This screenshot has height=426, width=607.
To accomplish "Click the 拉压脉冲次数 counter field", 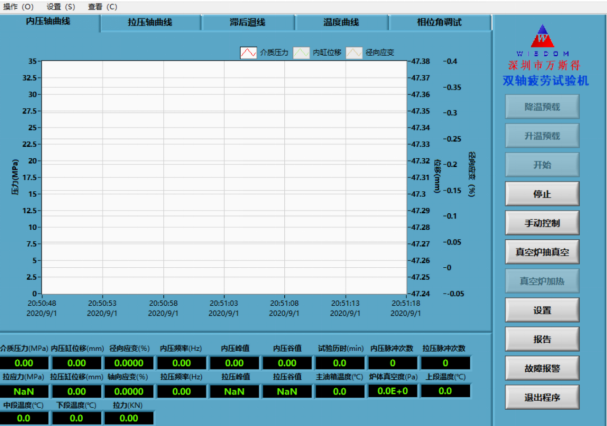I will click(445, 363).
